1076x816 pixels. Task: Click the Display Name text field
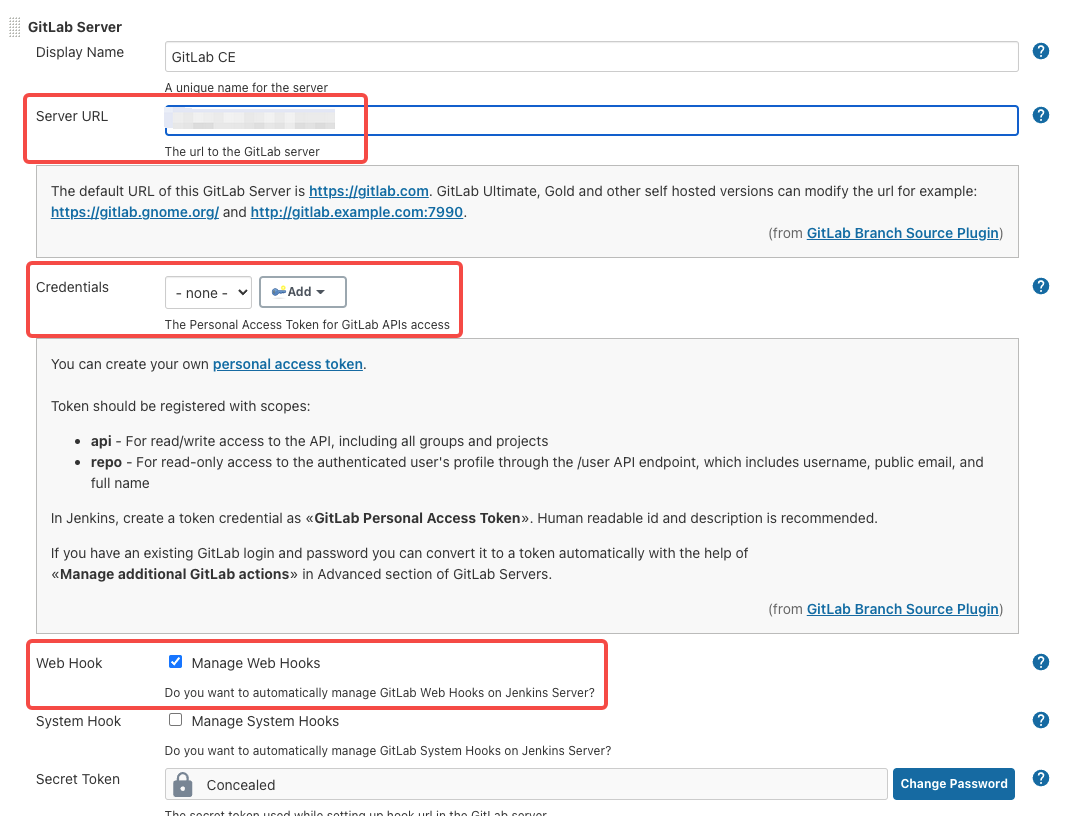pyautogui.click(x=591, y=57)
